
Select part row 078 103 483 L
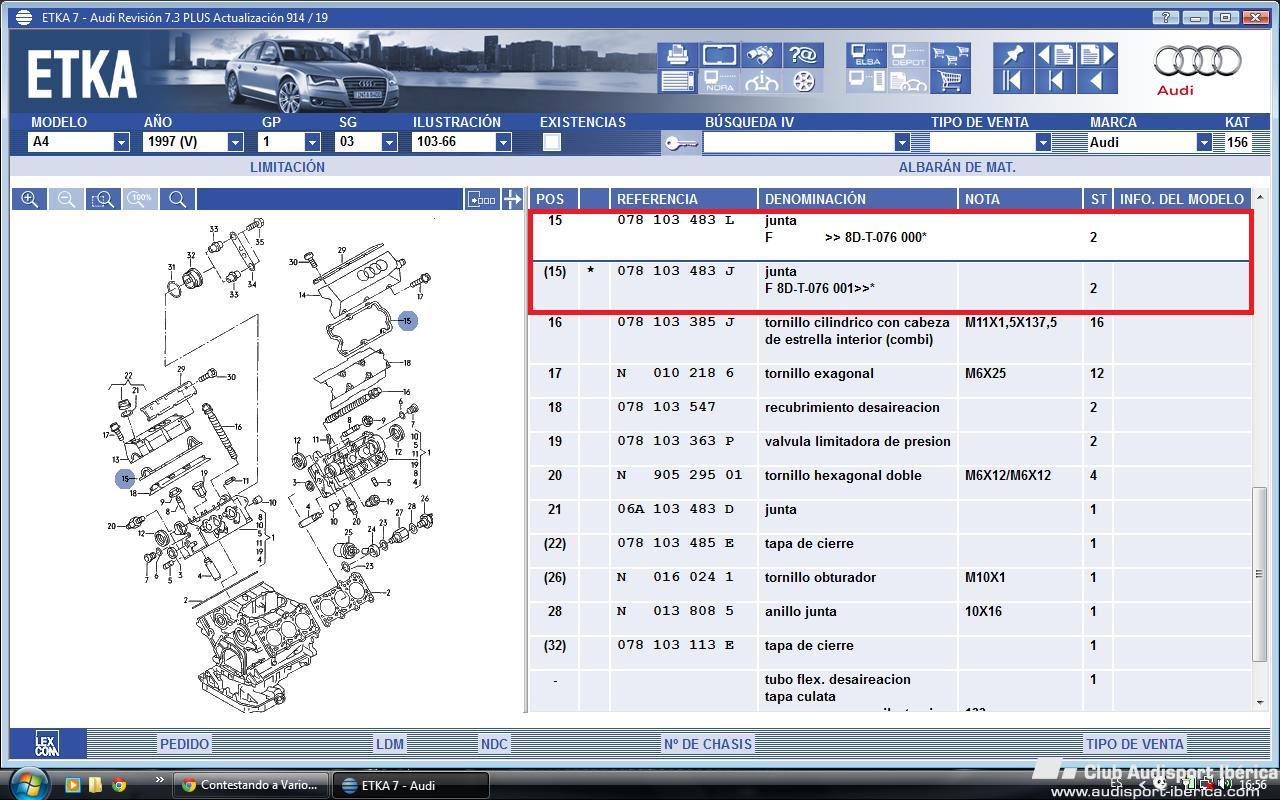pos(890,236)
